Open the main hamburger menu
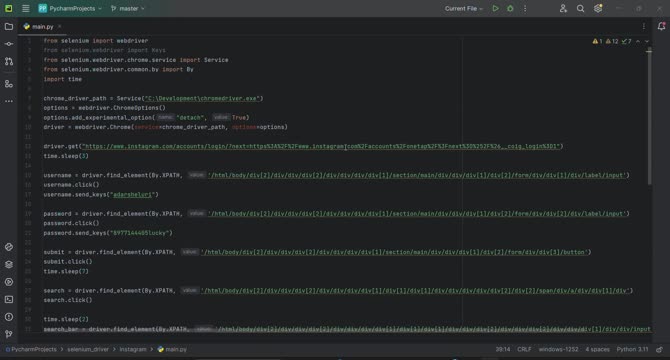Viewport: 670px width, 360px height. tap(26, 9)
